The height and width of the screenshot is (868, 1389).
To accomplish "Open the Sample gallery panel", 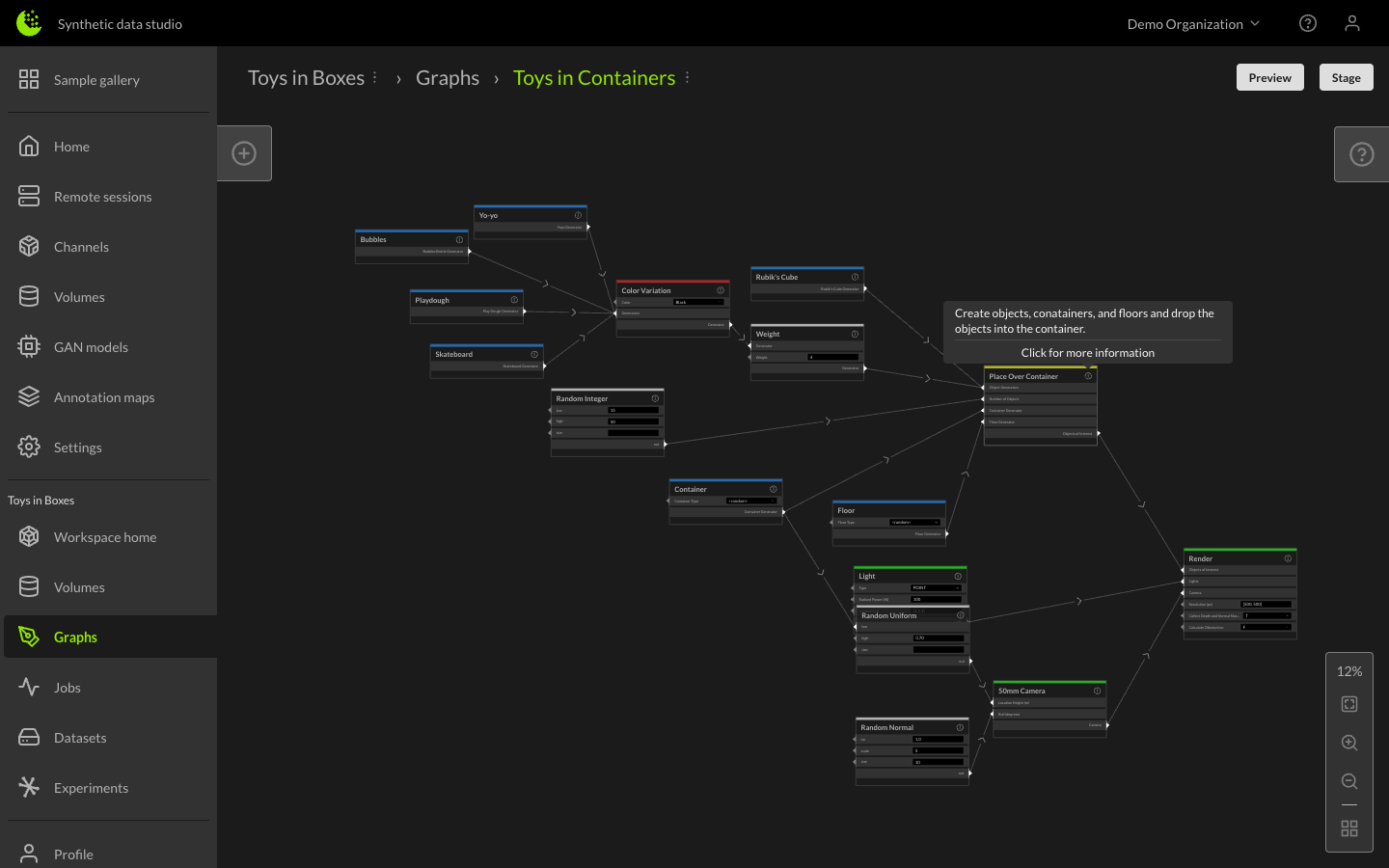I will click(x=97, y=79).
